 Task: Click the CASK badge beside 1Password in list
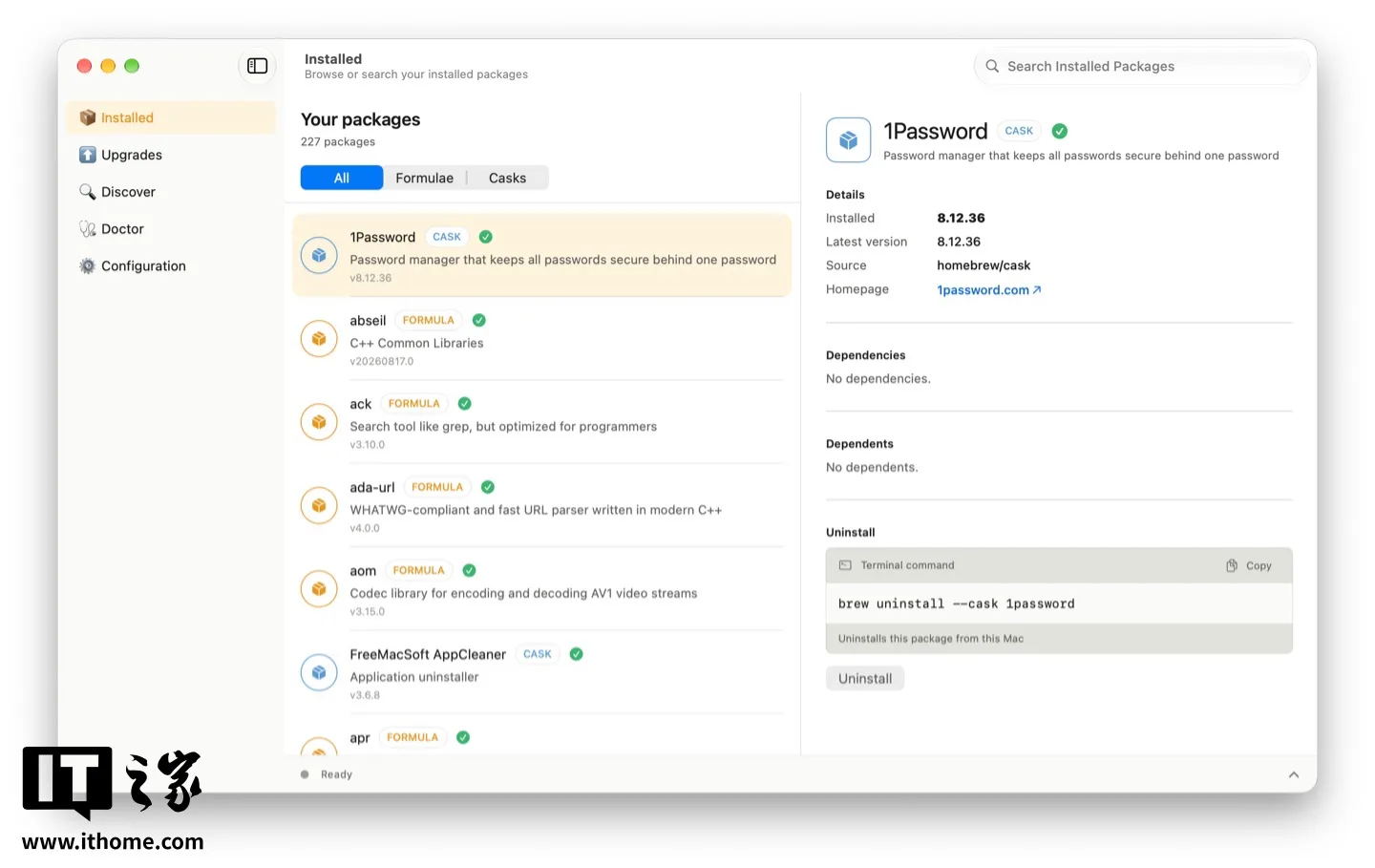(447, 237)
